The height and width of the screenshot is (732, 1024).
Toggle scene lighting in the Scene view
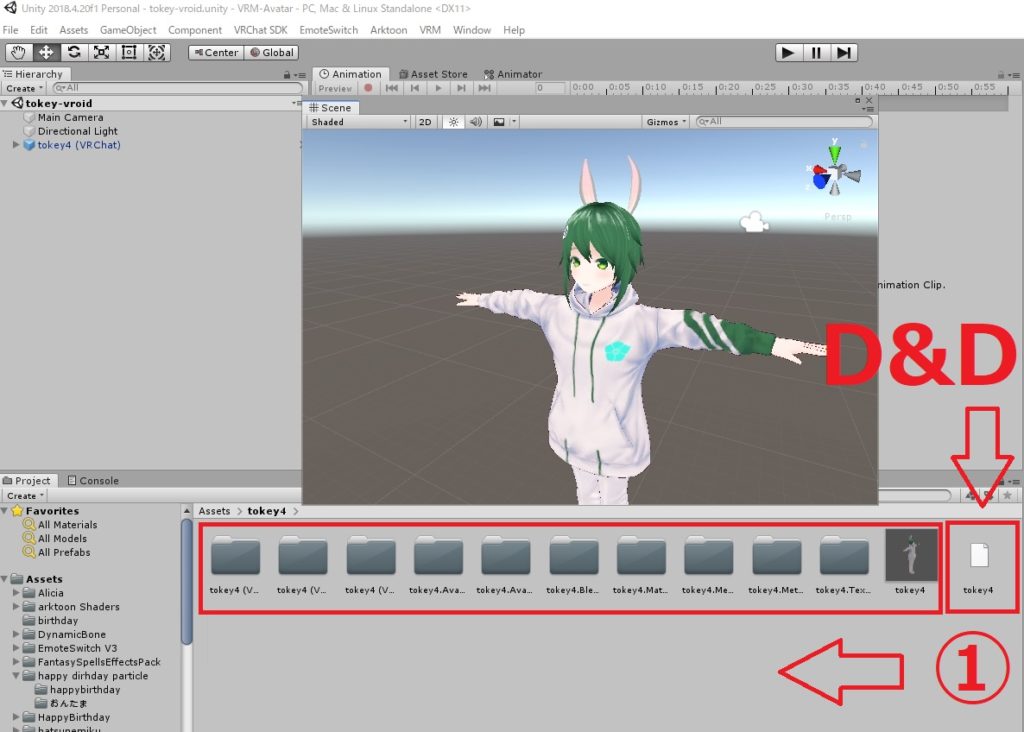pyautogui.click(x=454, y=121)
